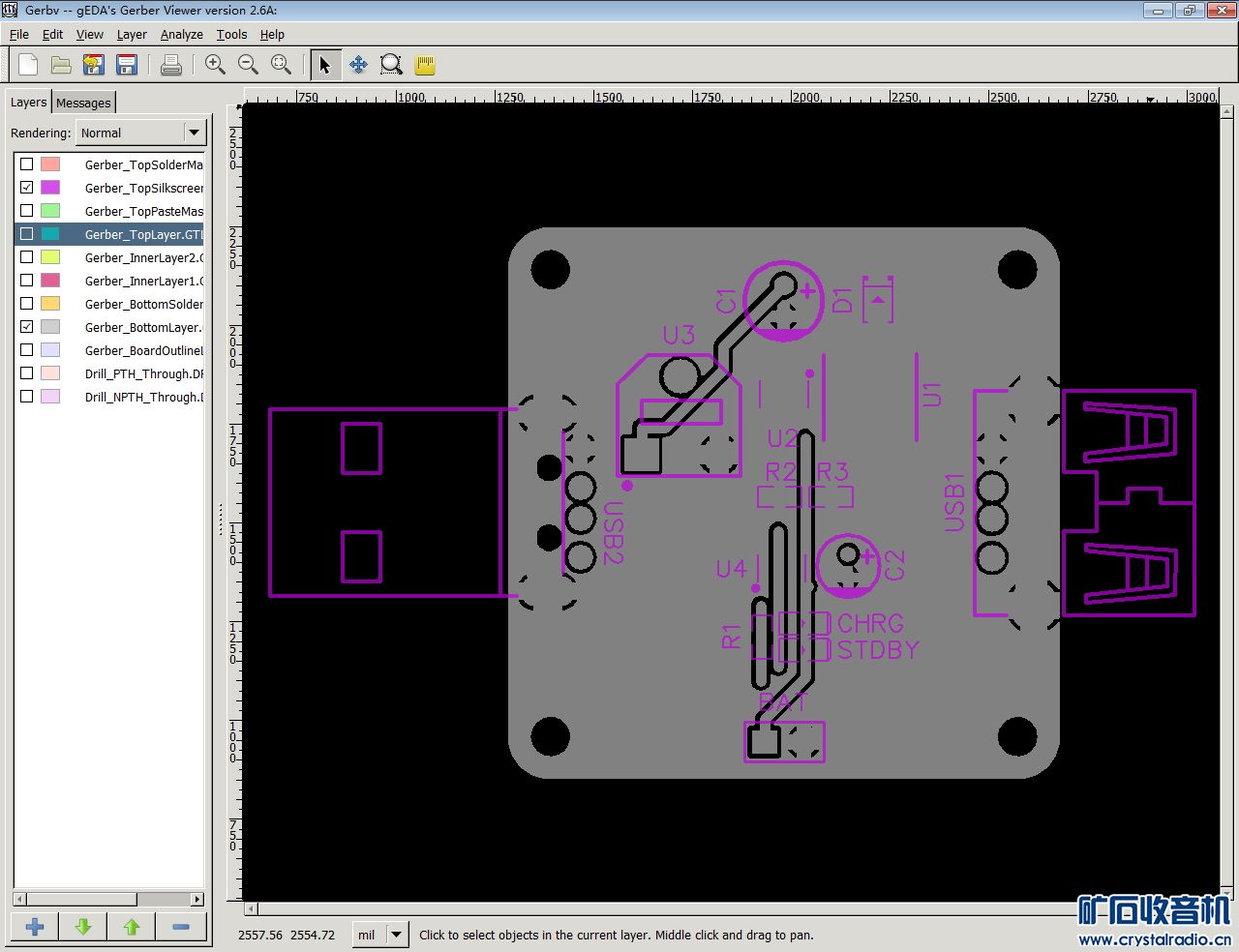This screenshot has height=952, width=1239.
Task: Click the yellow-green InnerLayer2 color swatch
Action: coord(50,257)
